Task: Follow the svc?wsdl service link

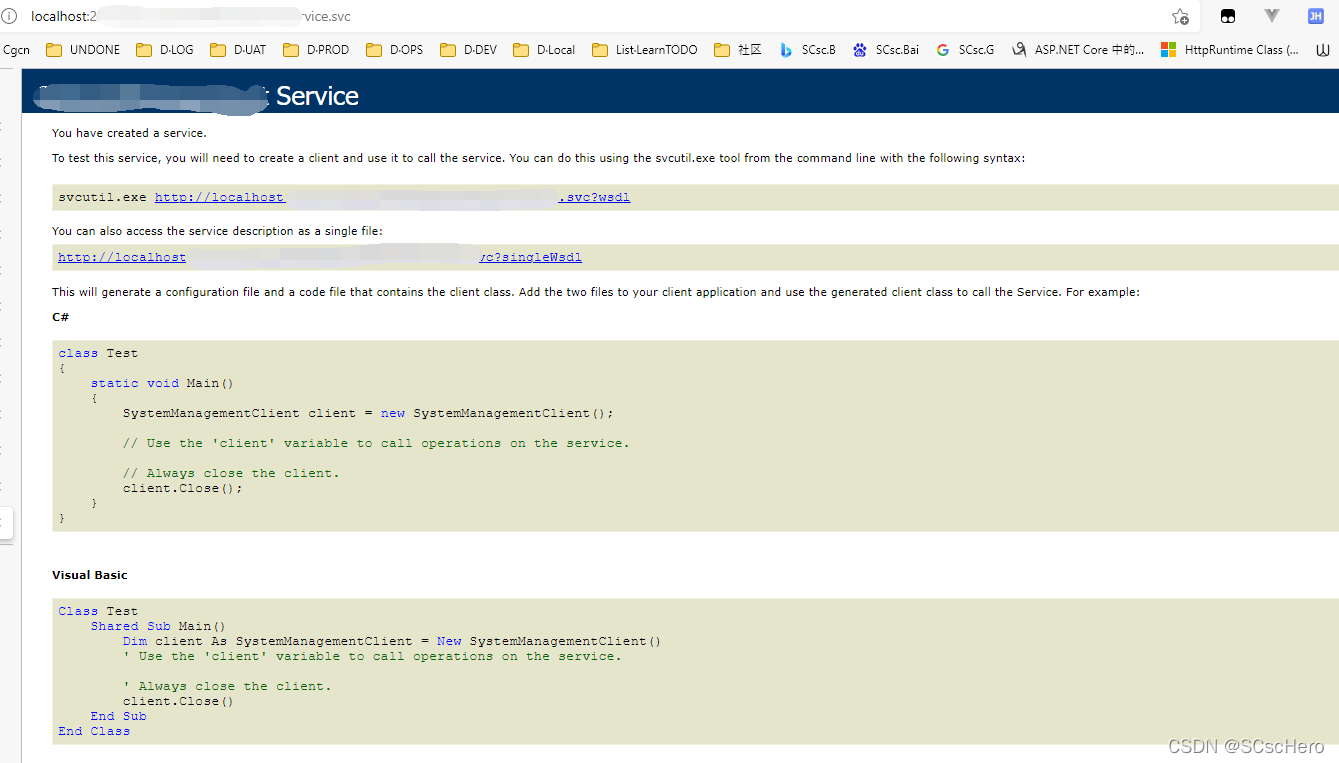Action: point(594,198)
